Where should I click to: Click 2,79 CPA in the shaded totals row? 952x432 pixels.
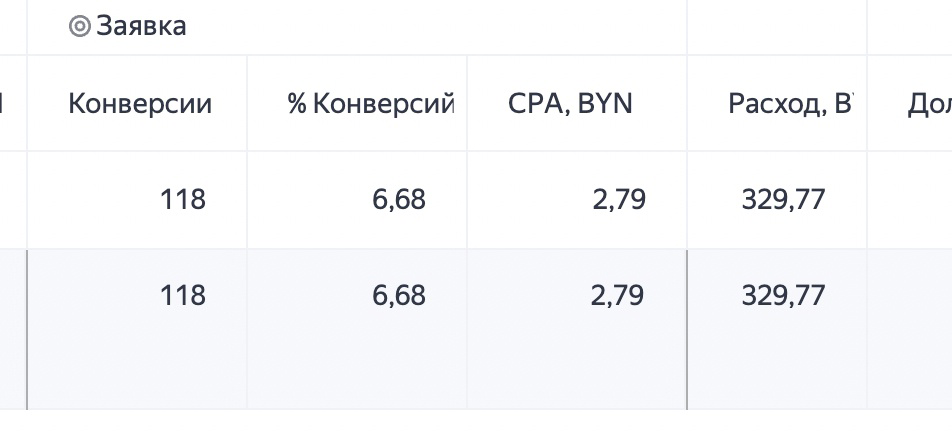[617, 296]
